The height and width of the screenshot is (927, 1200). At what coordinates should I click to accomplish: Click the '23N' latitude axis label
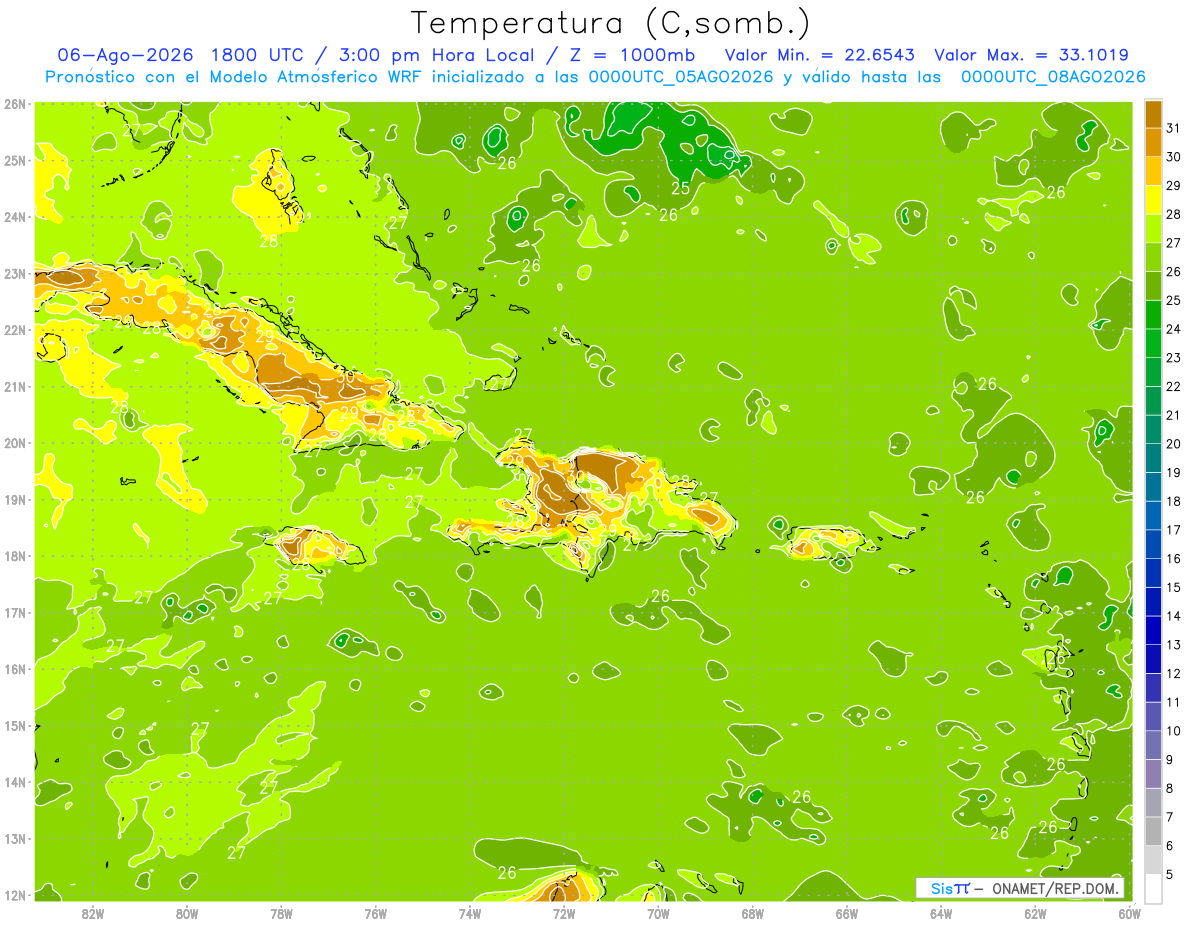pyautogui.click(x=15, y=273)
